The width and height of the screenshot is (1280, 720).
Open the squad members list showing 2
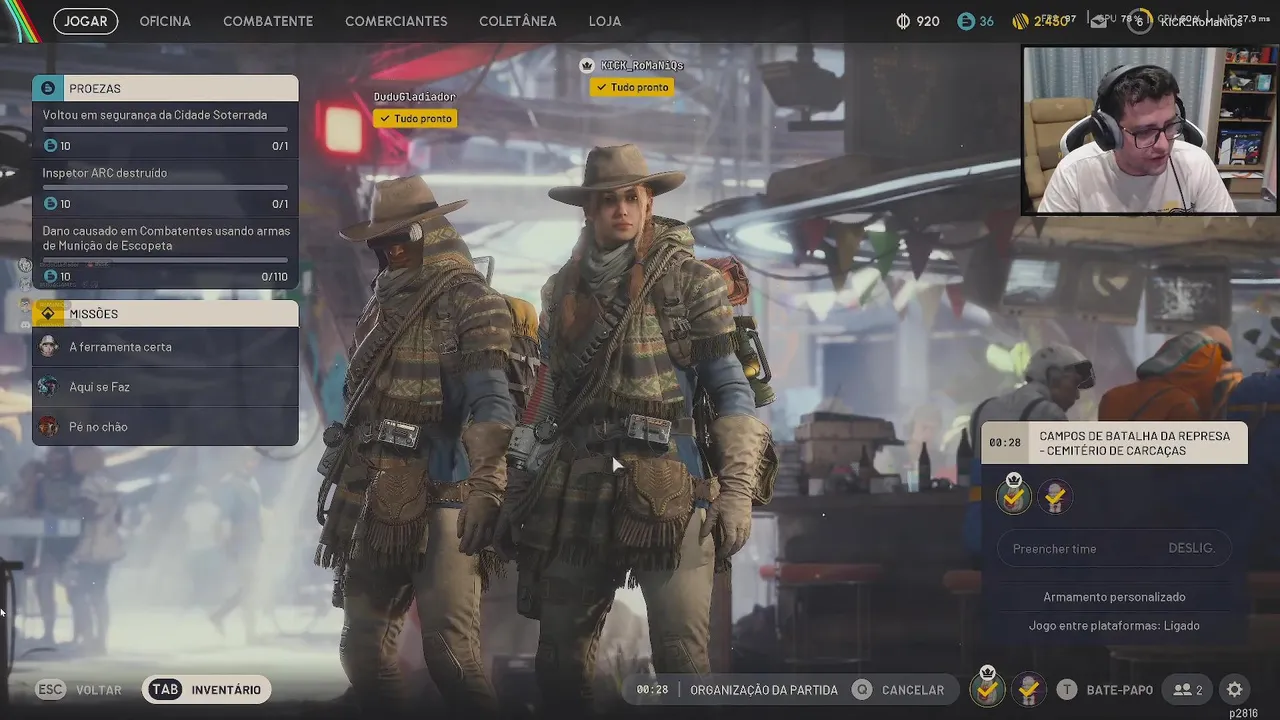point(1188,690)
